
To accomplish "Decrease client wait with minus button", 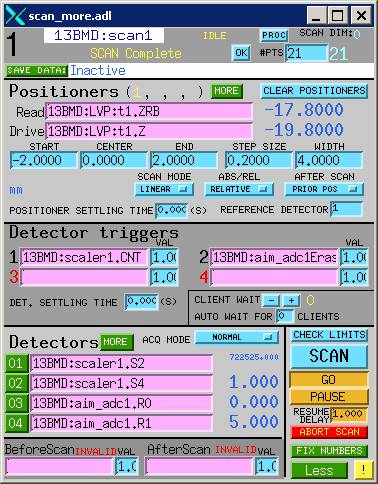I will pyautogui.click(x=271, y=300).
